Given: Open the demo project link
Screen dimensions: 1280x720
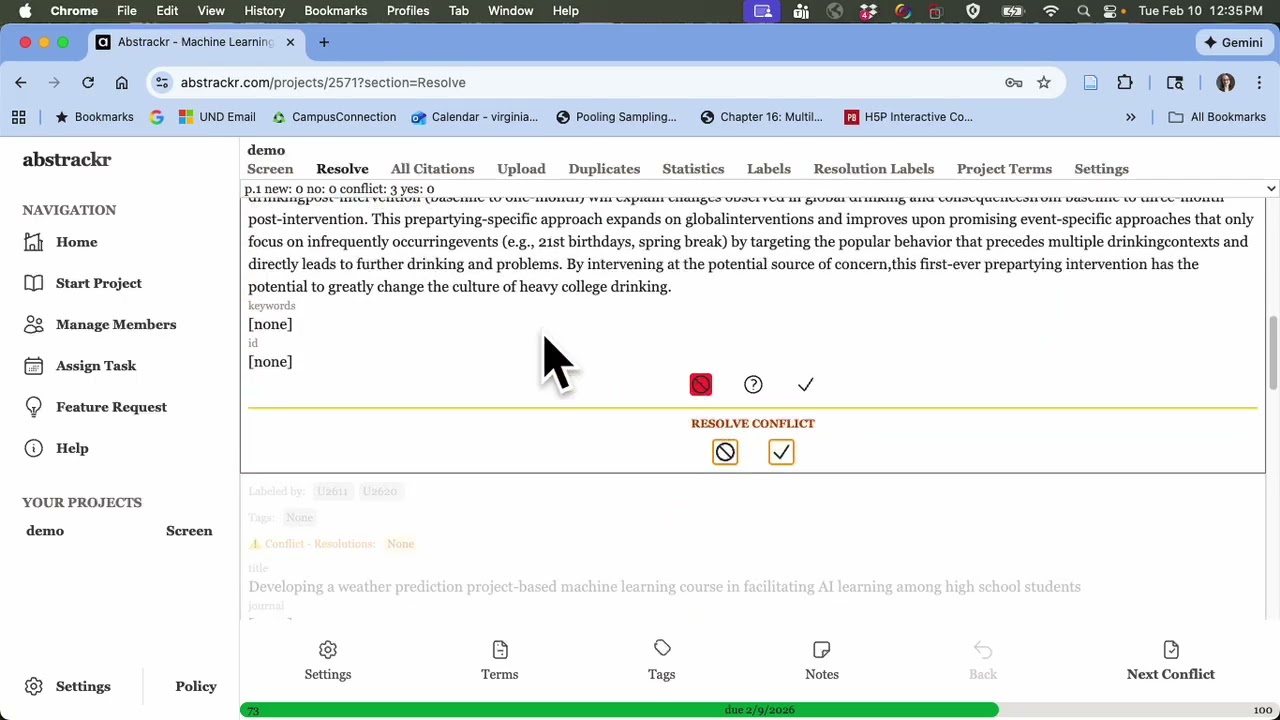Looking at the screenshot, I should click(45, 531).
